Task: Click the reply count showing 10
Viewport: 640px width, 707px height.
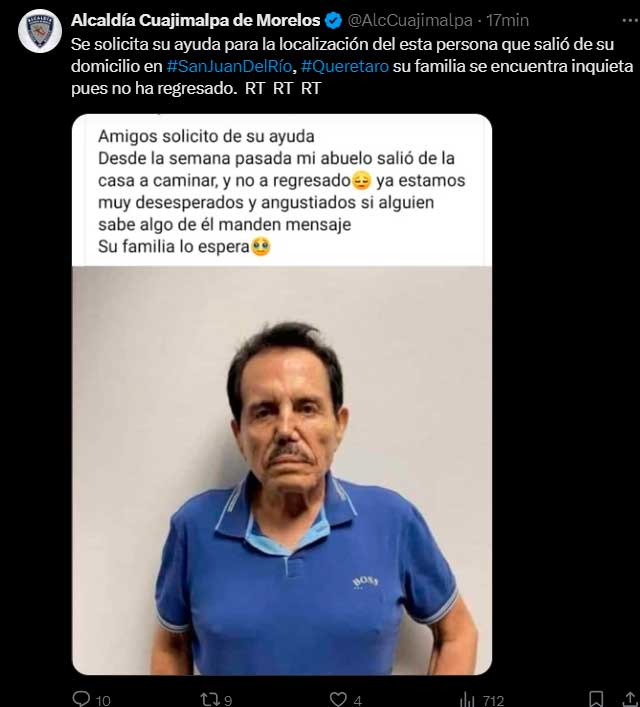Action: tap(103, 700)
